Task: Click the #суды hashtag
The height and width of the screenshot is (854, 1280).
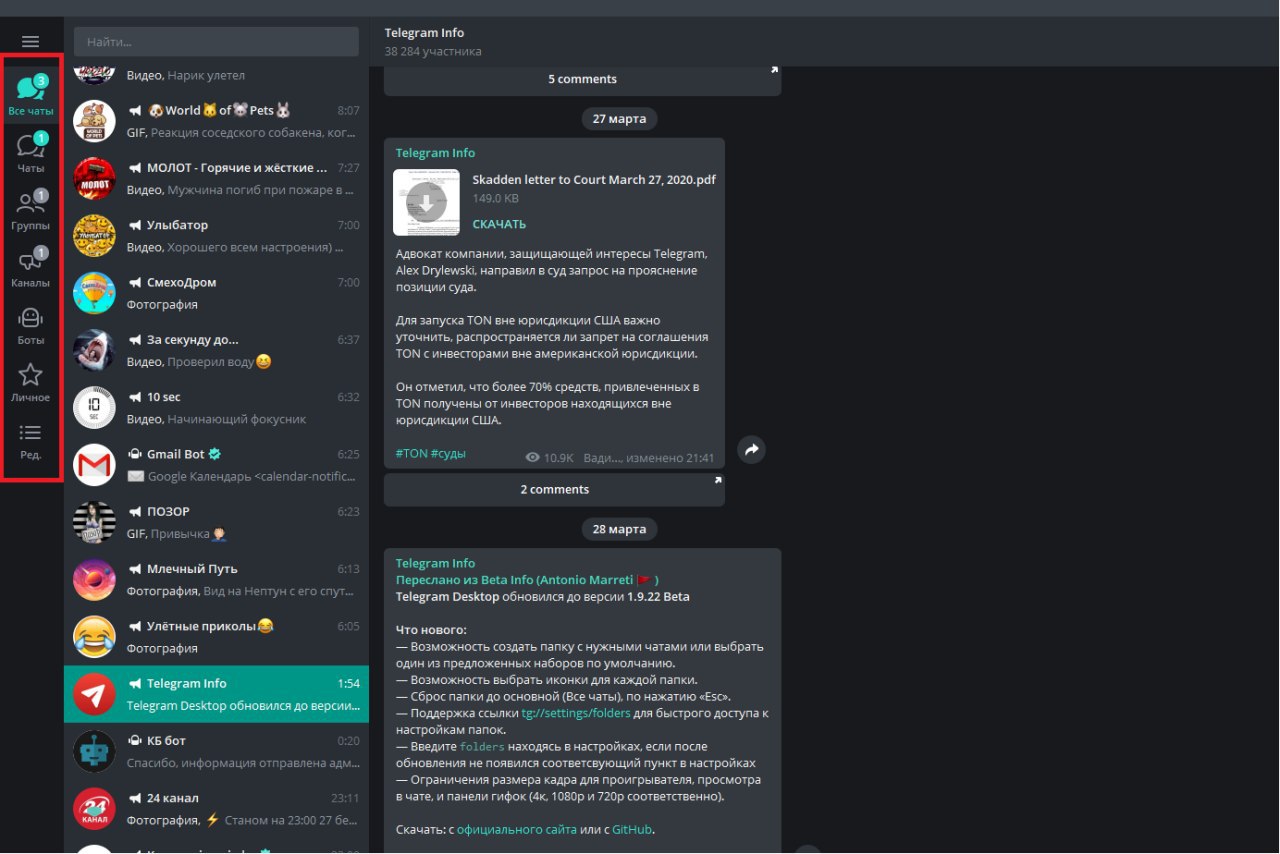Action: click(448, 454)
